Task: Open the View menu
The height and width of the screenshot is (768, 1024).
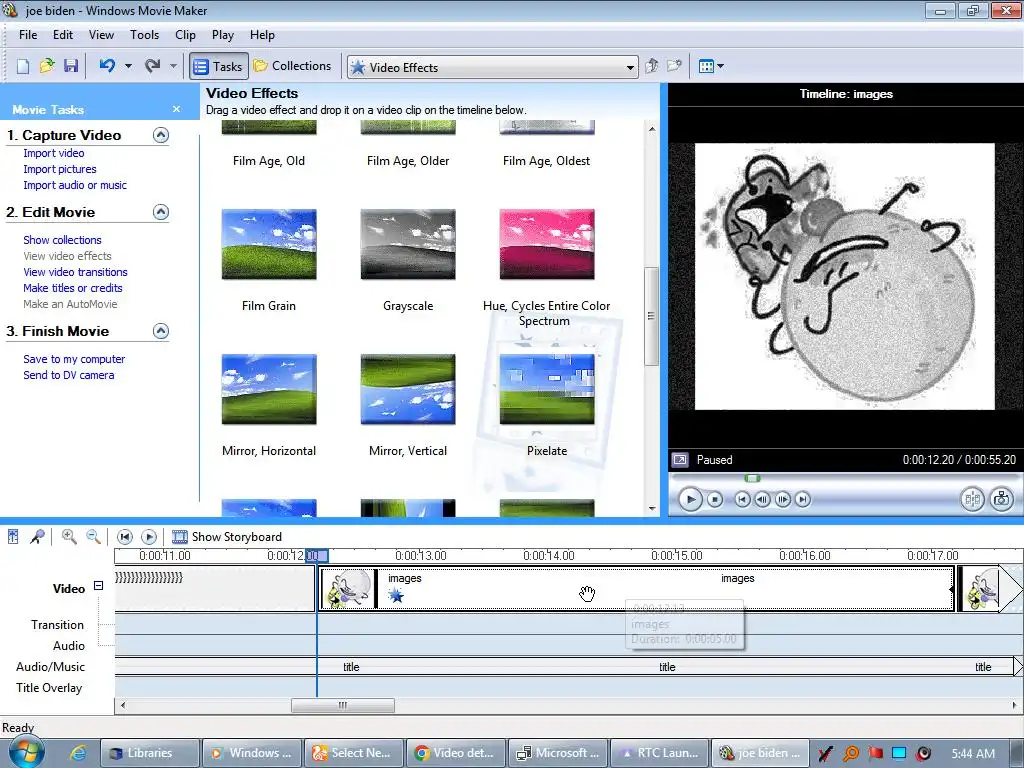Action: [101, 35]
